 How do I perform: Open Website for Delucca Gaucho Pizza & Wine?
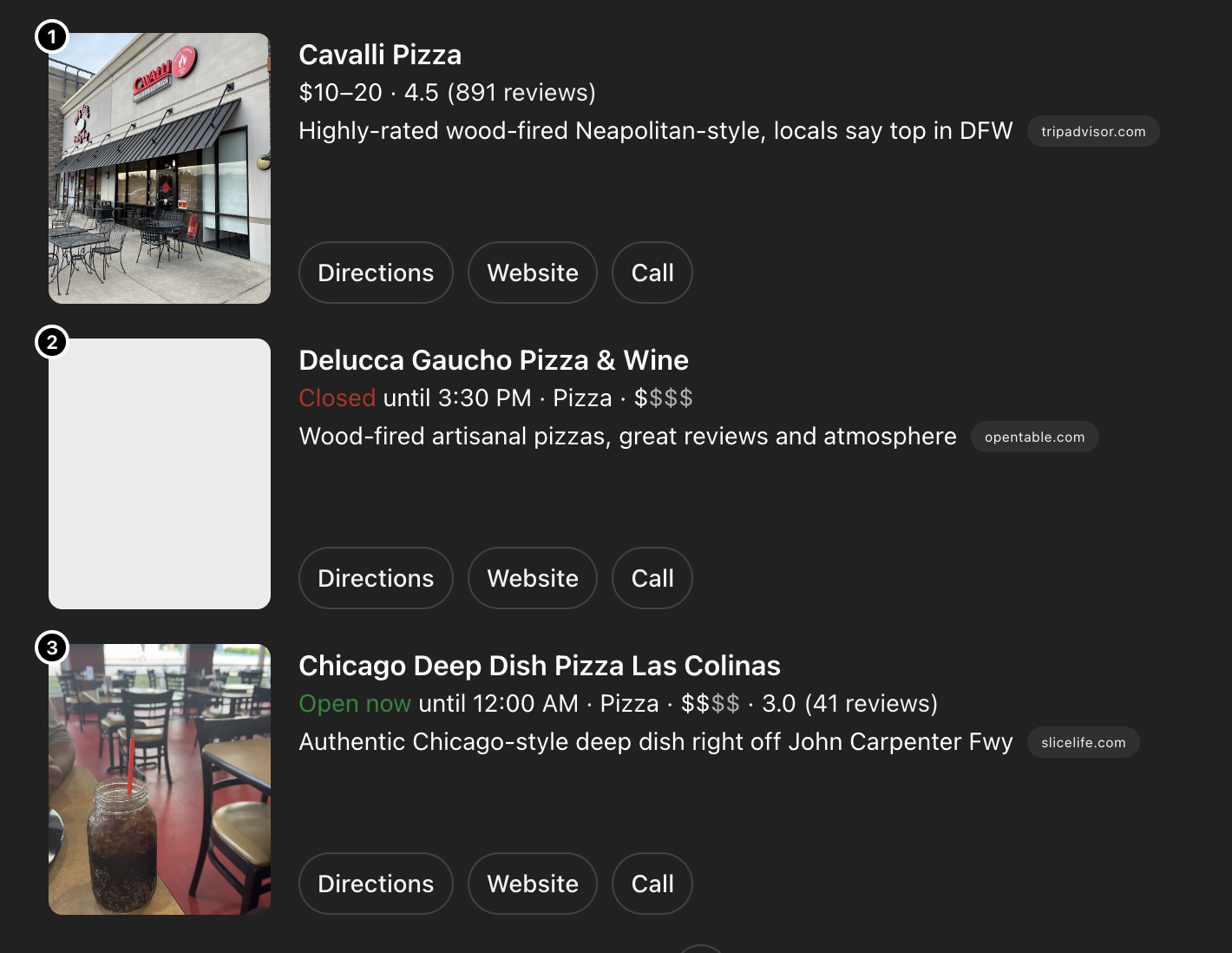click(533, 578)
